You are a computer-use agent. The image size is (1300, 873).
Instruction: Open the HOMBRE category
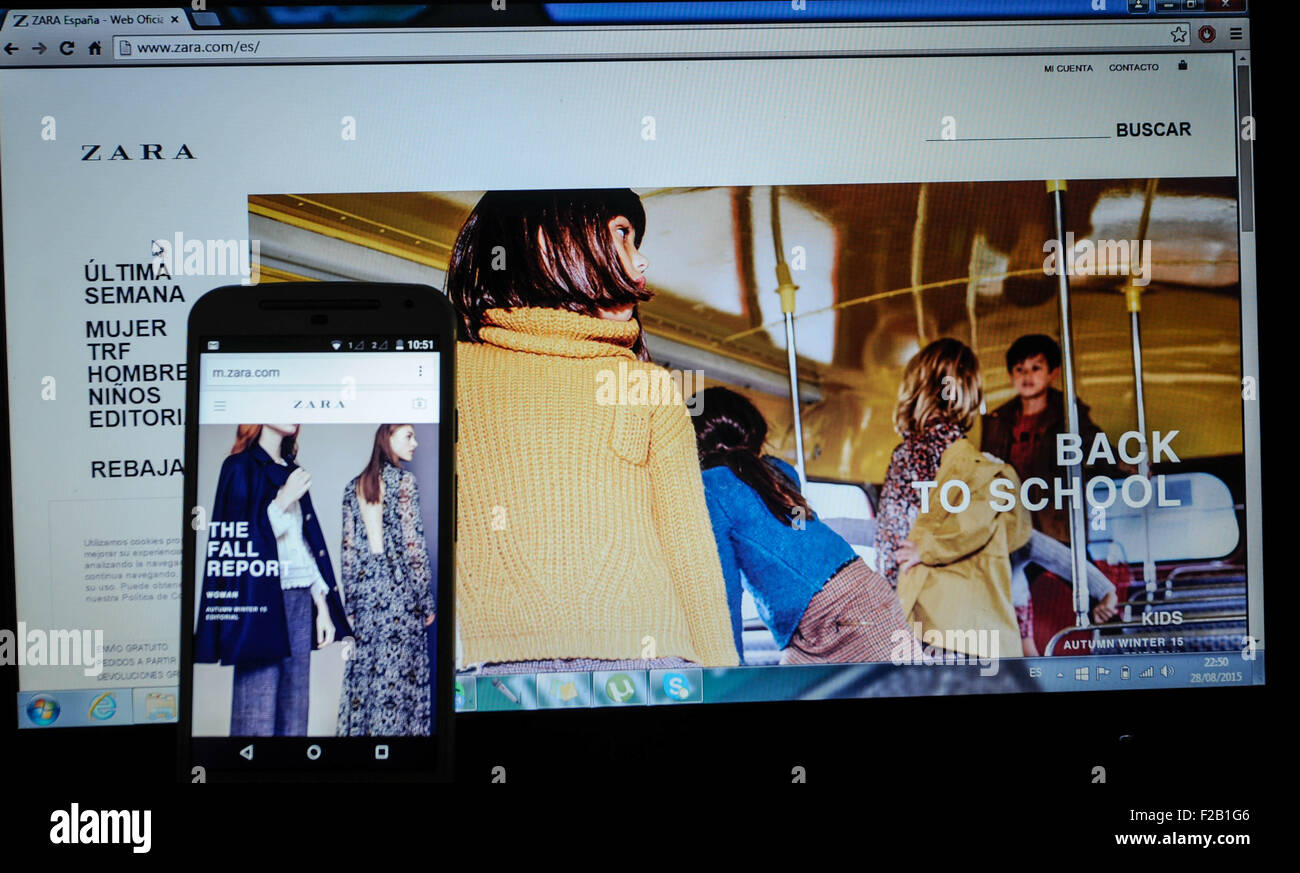[136, 374]
